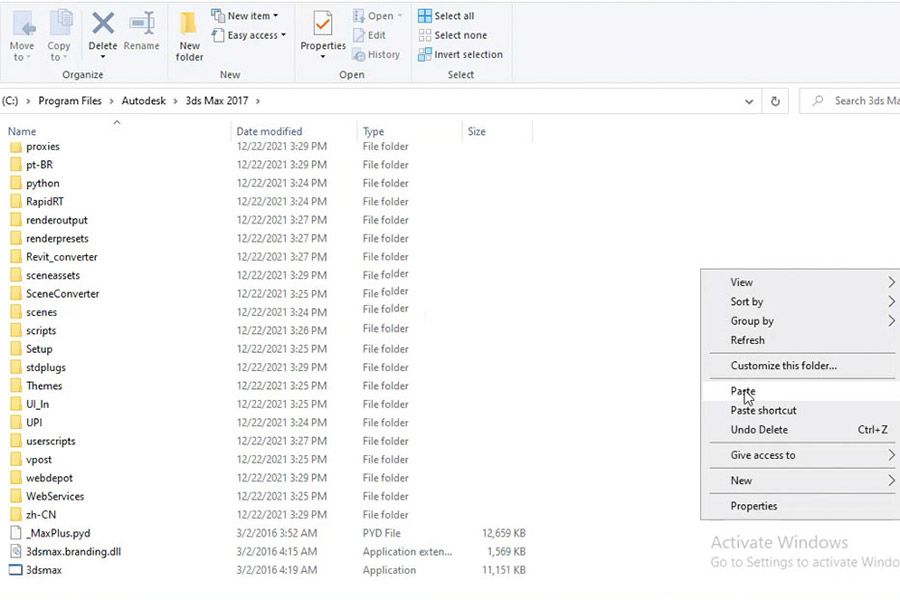The width and height of the screenshot is (900, 600).
Task: Click the 3ds Max 2017 breadcrumb
Action: pos(217,101)
